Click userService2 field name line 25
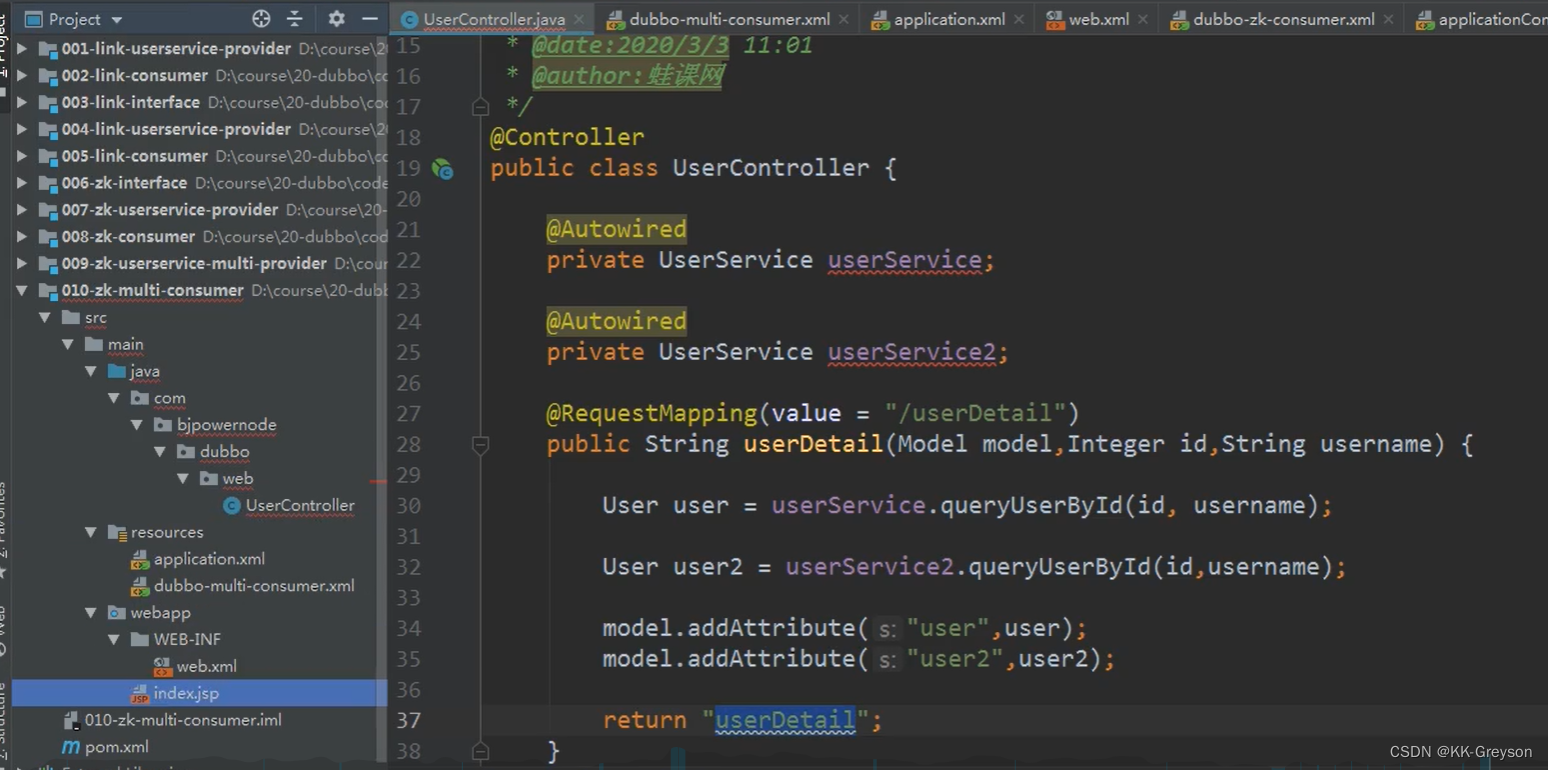Viewport: 1548px width, 770px height. [911, 352]
